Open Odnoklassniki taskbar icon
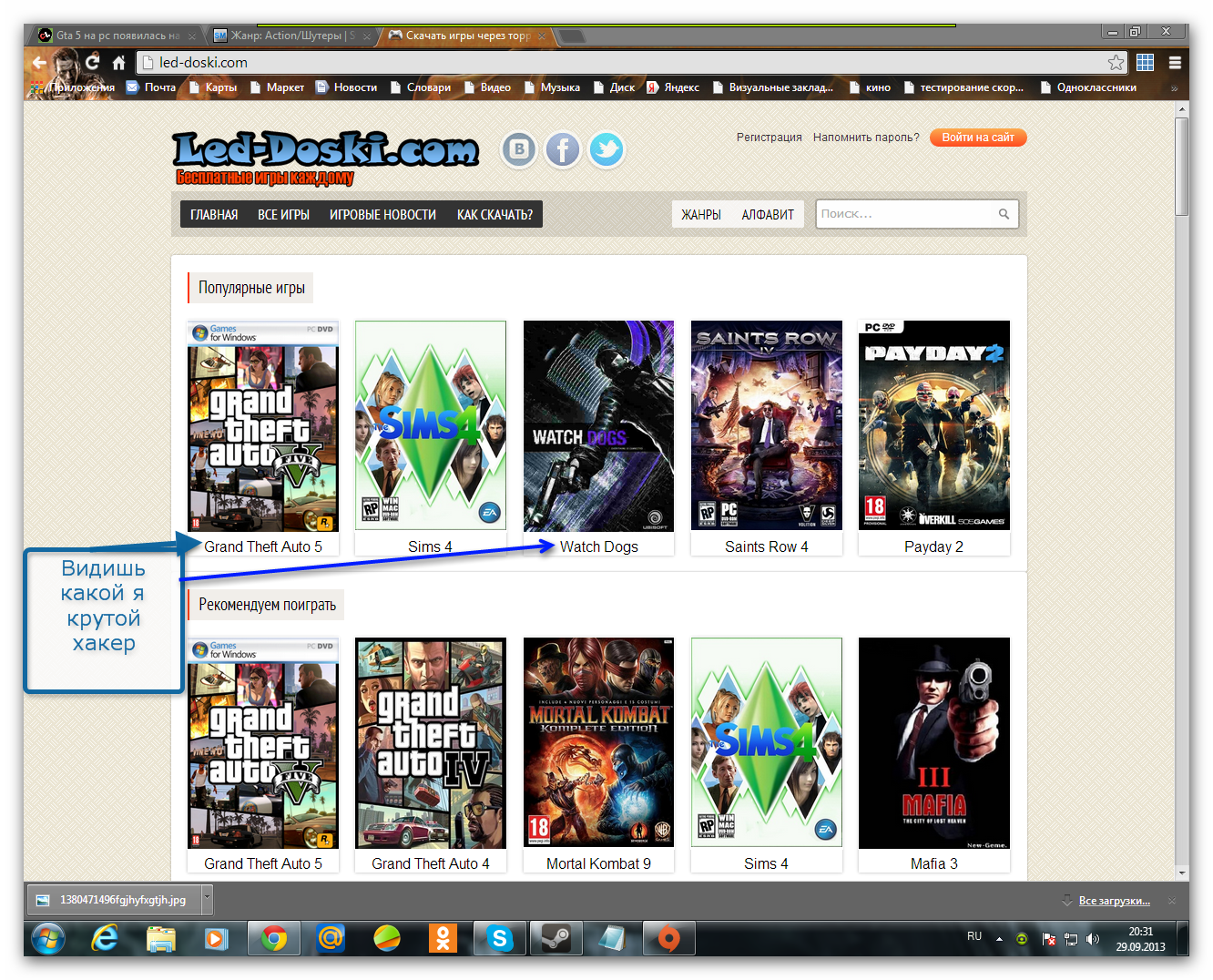The height and width of the screenshot is (980, 1213). 443,938
